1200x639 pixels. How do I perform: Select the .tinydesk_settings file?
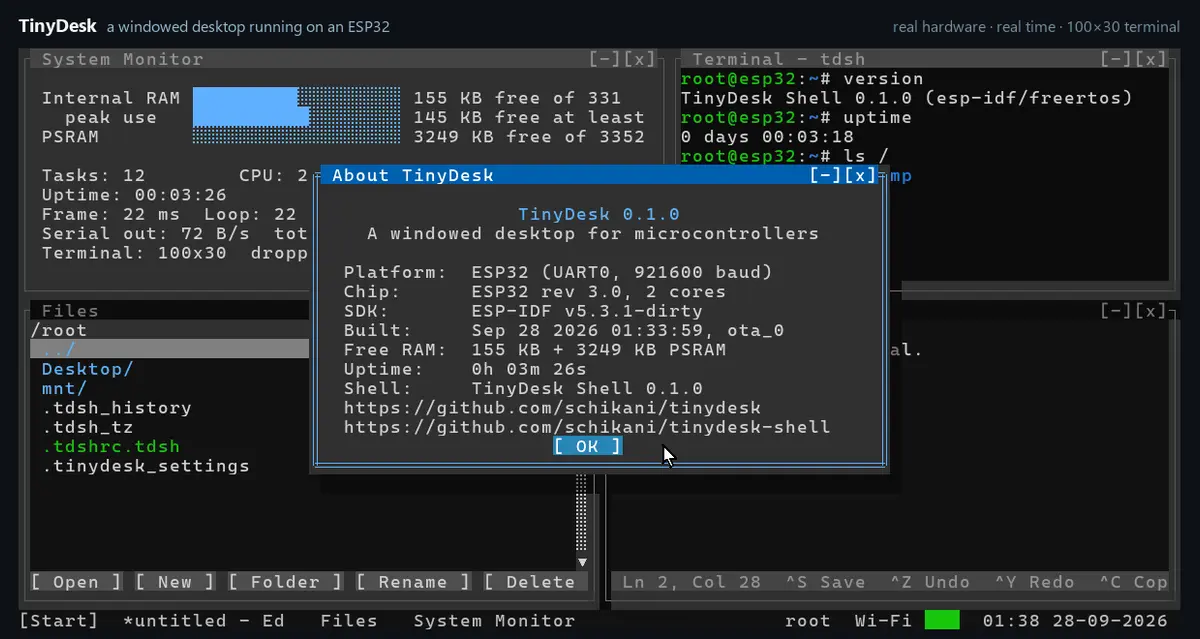pyautogui.click(x=146, y=466)
